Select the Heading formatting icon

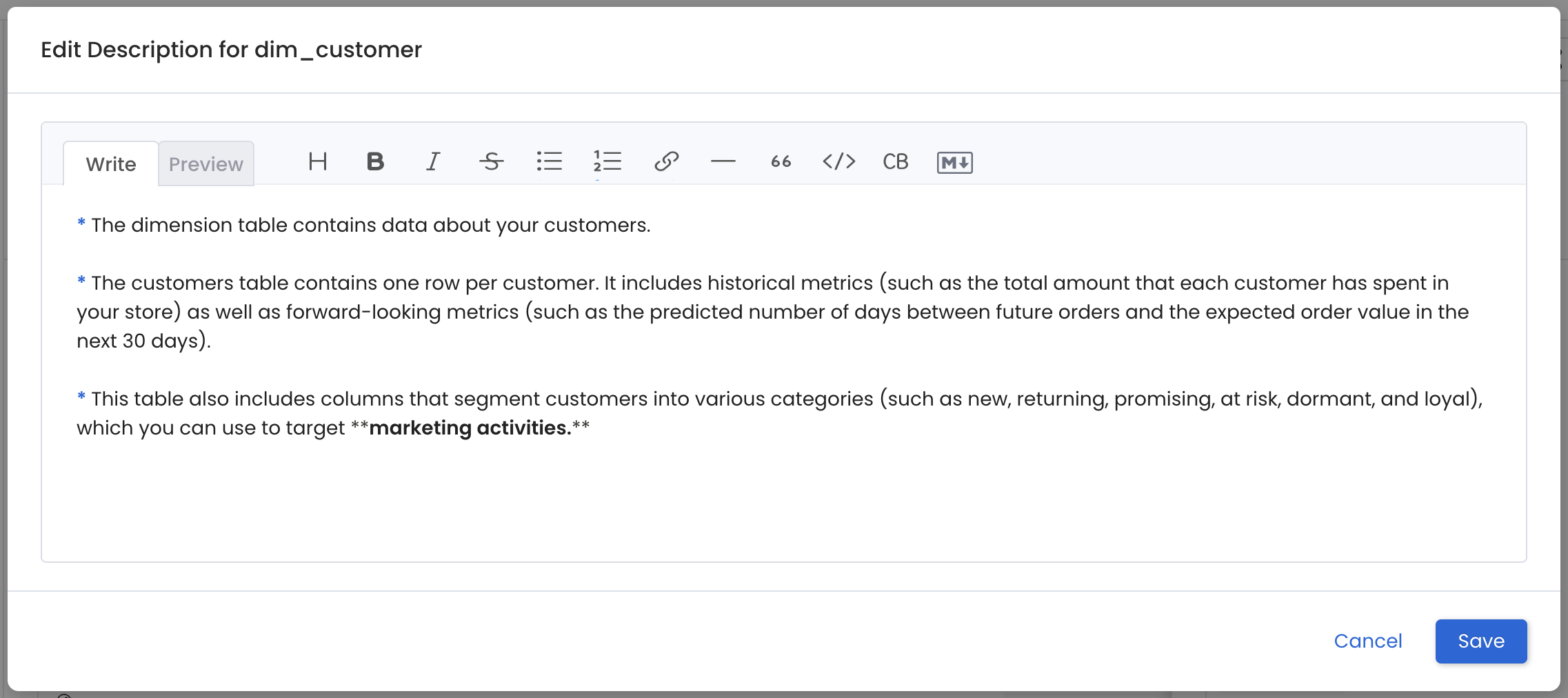pos(317,162)
